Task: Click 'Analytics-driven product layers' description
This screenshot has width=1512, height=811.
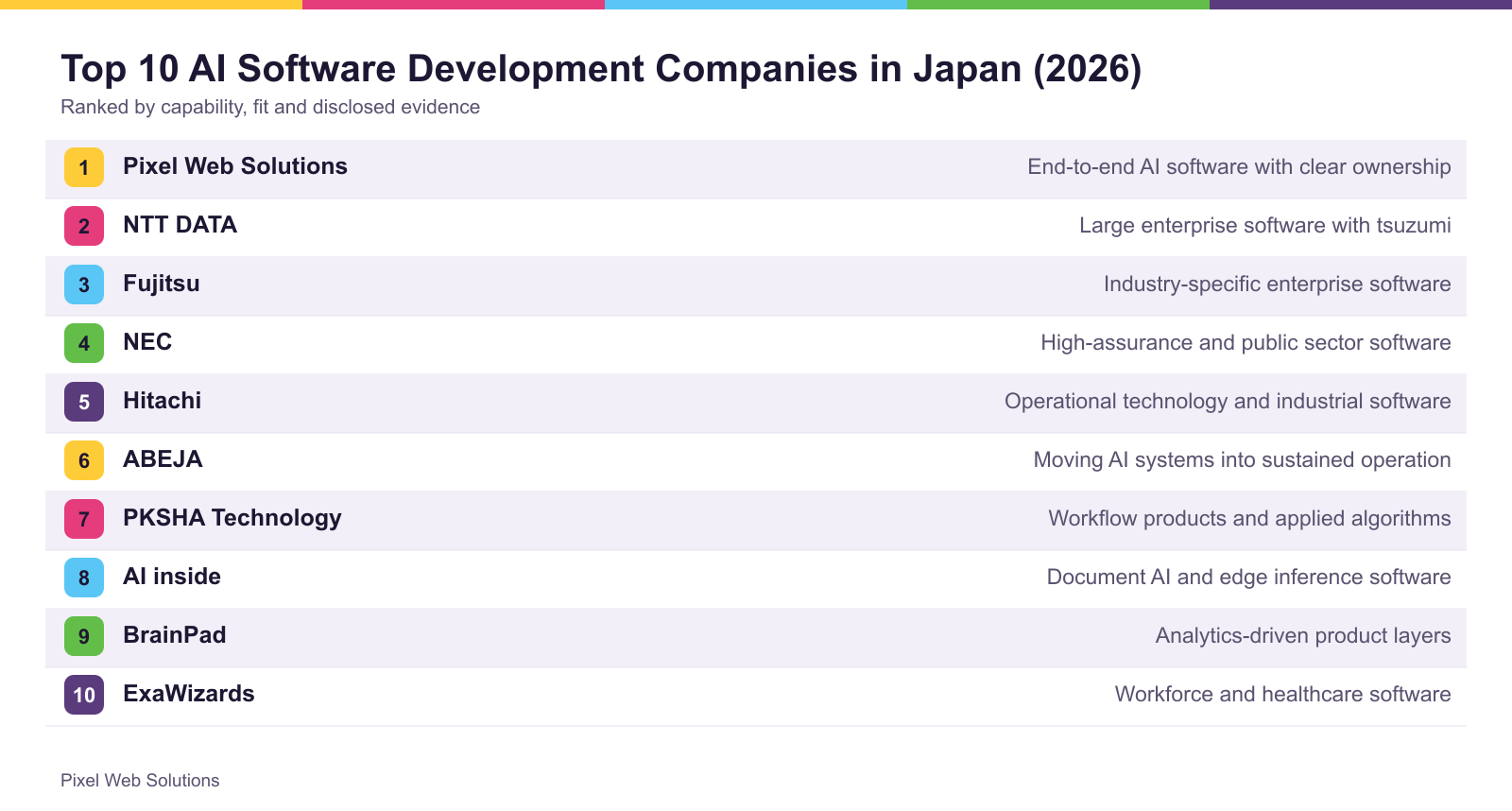Action: pos(1303,636)
